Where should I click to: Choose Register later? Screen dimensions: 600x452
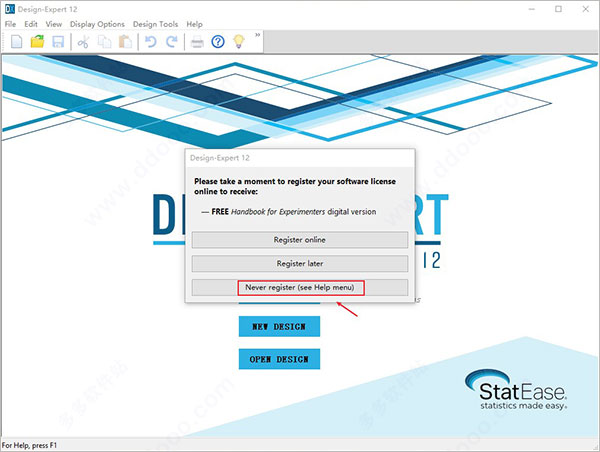[x=300, y=263]
